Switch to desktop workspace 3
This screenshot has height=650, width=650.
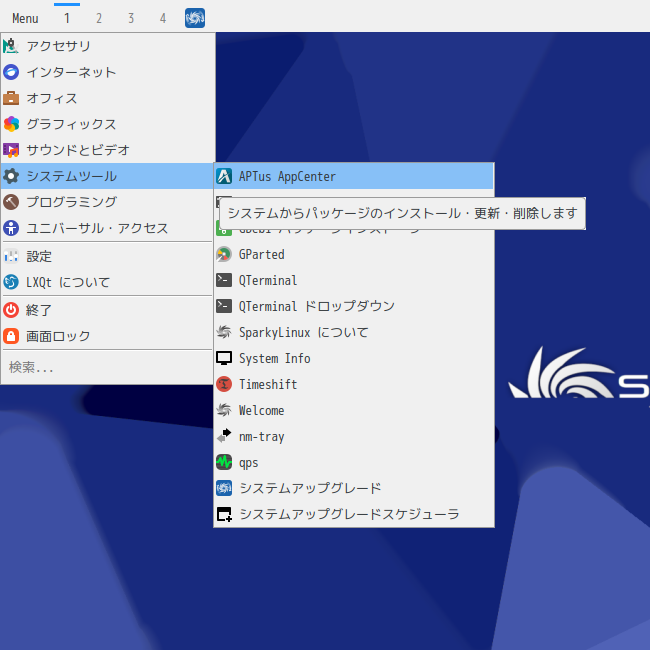pyautogui.click(x=131, y=18)
